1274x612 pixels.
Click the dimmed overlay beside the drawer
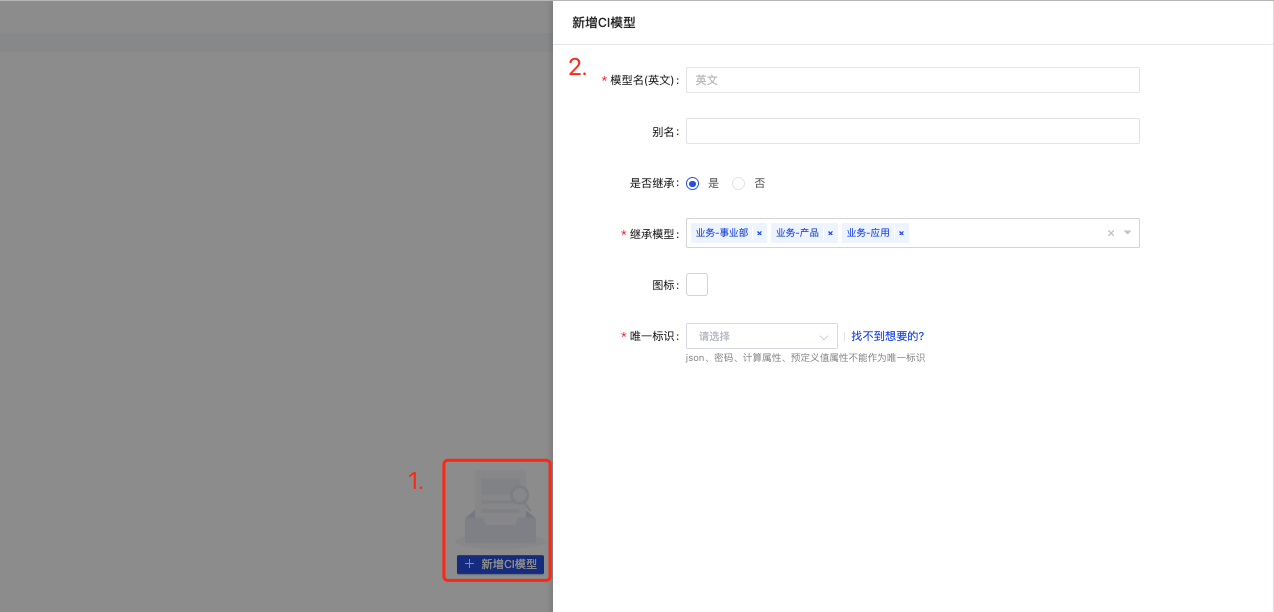[250, 300]
